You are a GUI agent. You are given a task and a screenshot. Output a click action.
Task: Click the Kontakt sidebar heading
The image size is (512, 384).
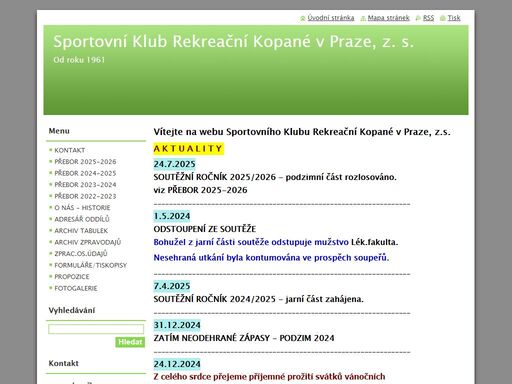point(63,363)
